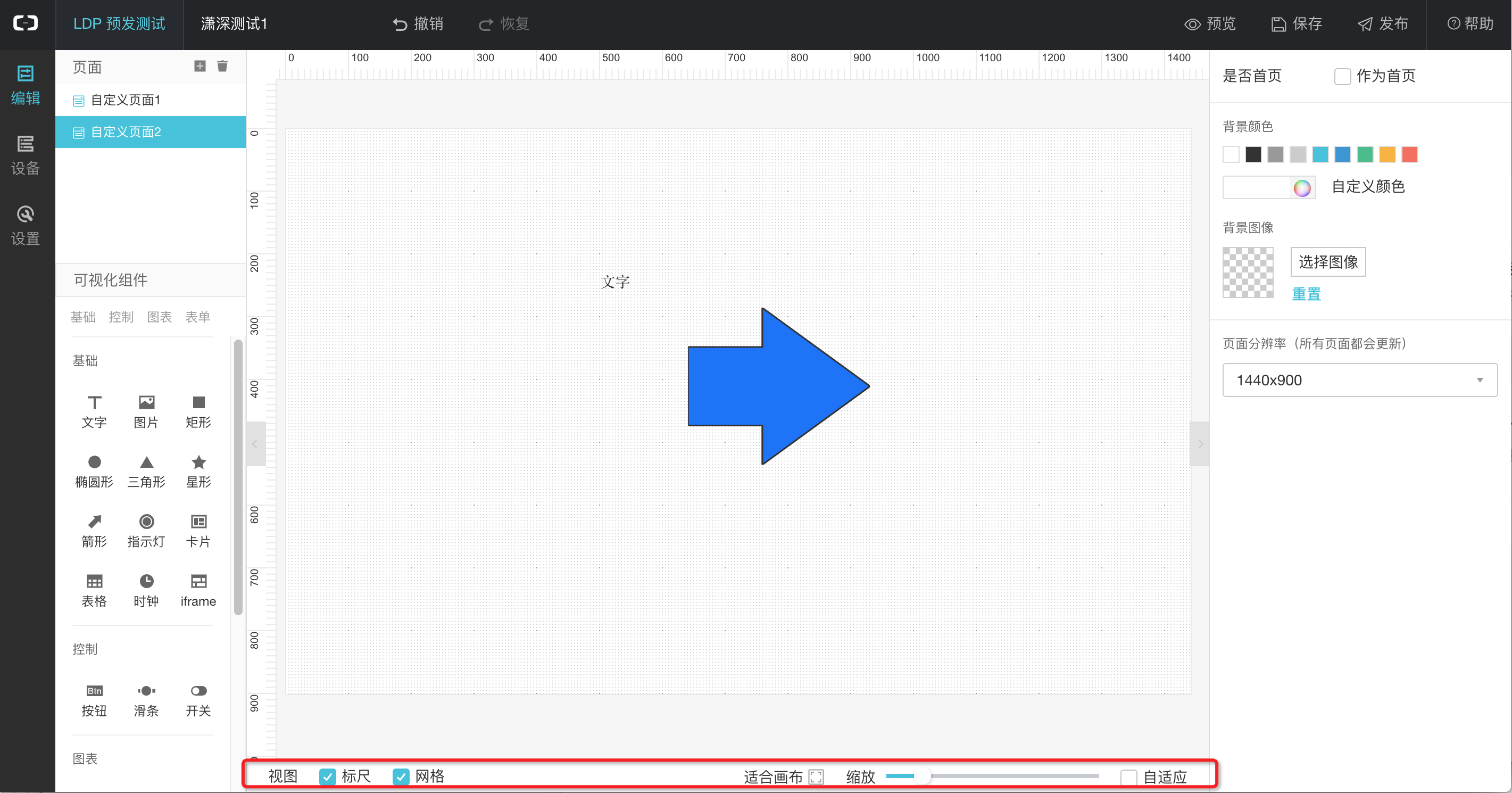
Task: Click the 选择图像 button
Action: pos(1328,262)
